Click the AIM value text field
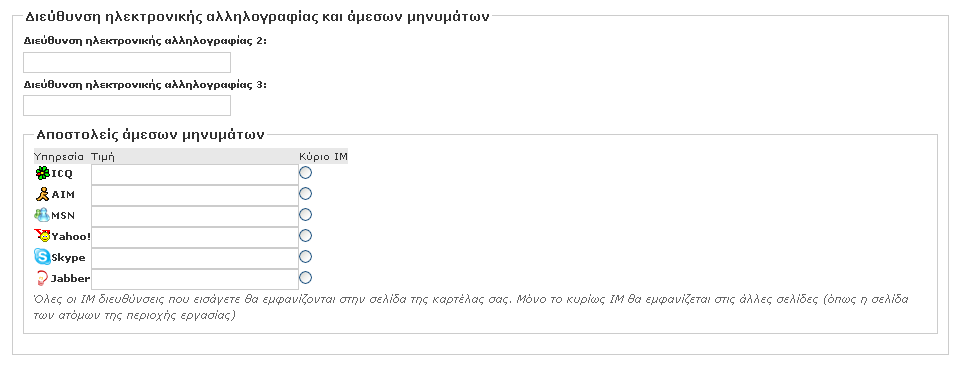958x368 pixels. click(195, 196)
